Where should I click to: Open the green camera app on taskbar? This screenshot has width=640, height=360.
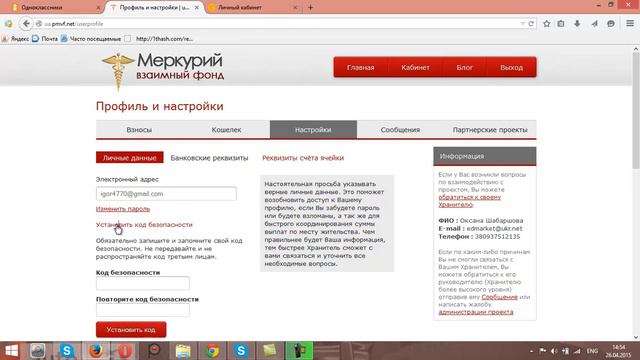coord(299,351)
